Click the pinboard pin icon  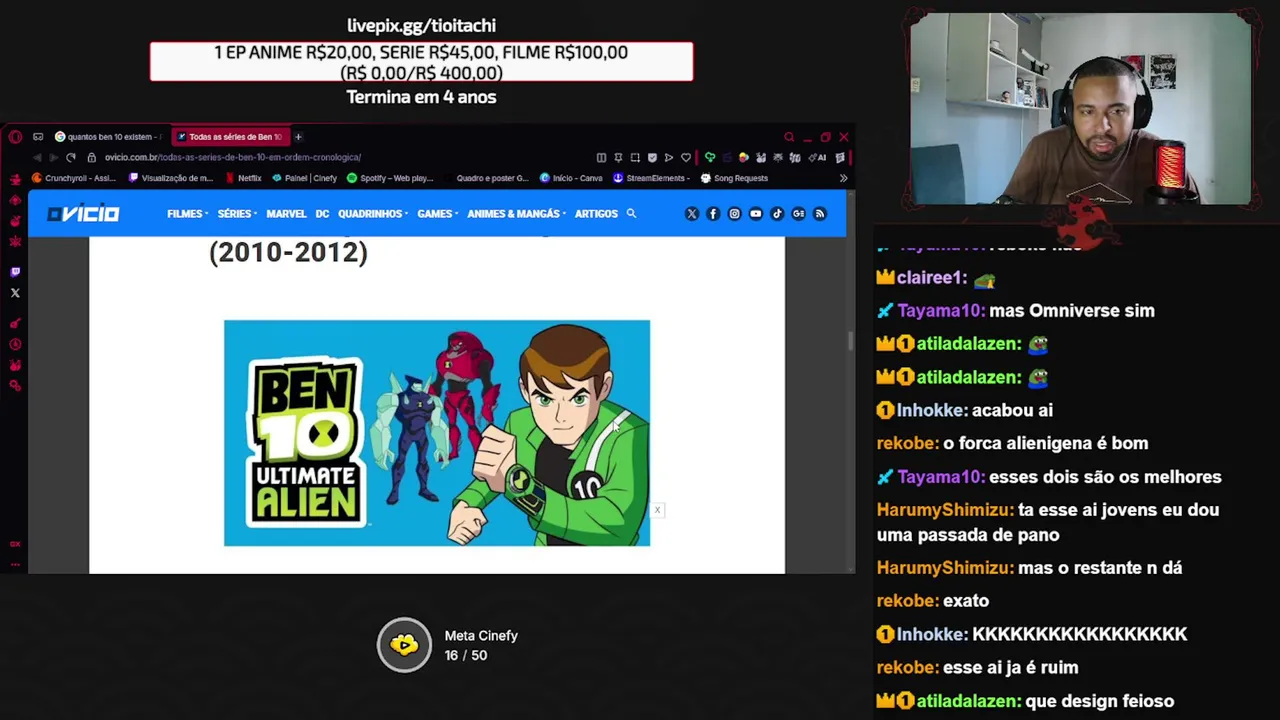click(x=618, y=157)
